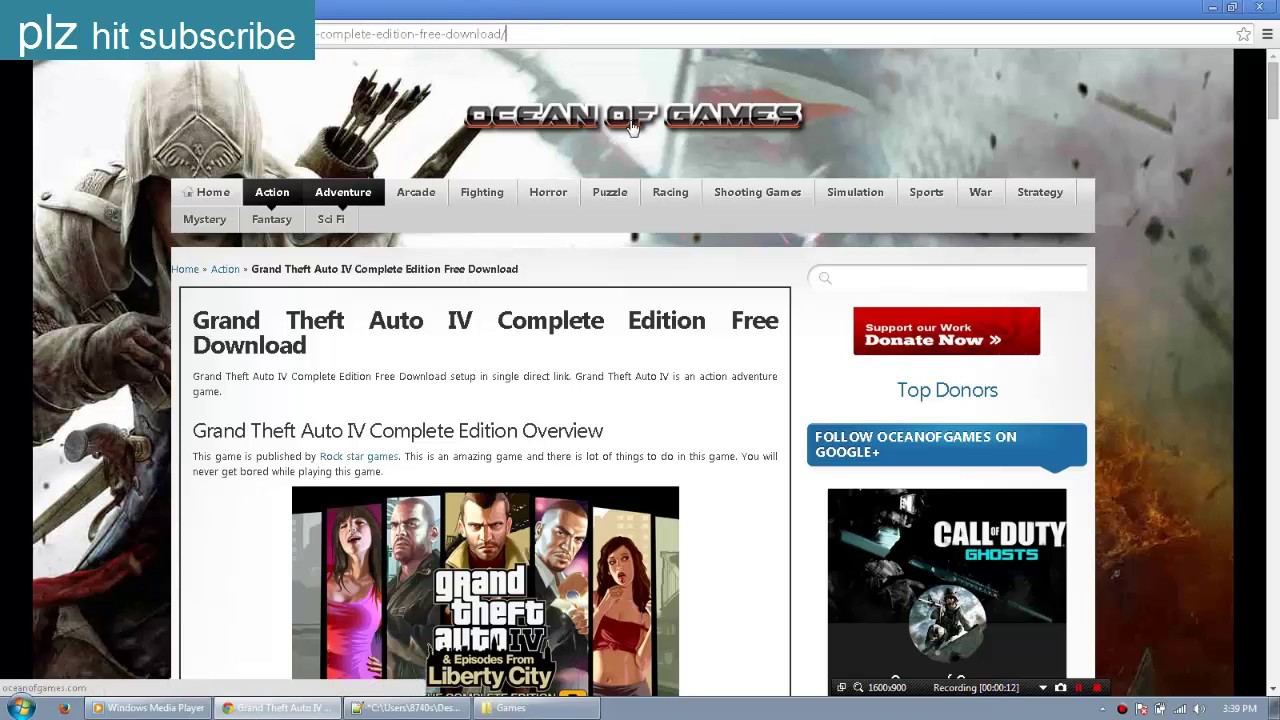This screenshot has width=1280, height=720.
Task: Open the Sci Fi category
Action: point(331,219)
